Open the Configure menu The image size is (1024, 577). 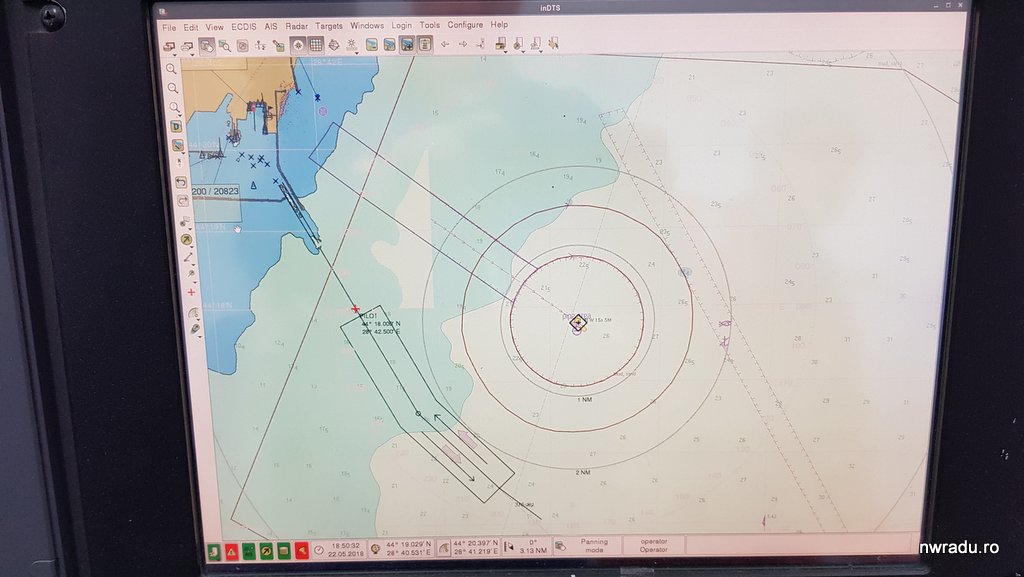pyautogui.click(x=465, y=25)
